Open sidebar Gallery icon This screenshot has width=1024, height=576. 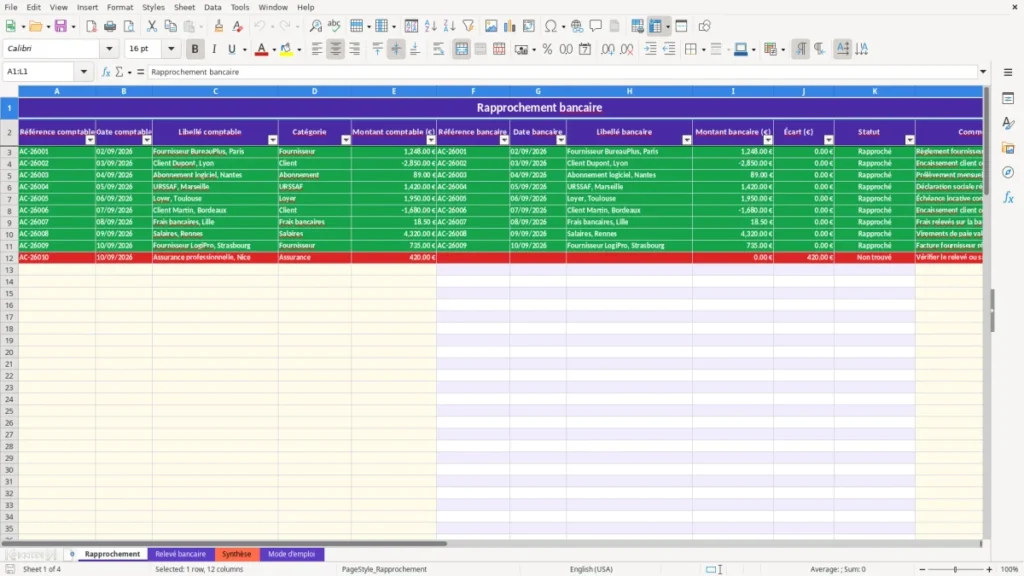coord(1008,148)
